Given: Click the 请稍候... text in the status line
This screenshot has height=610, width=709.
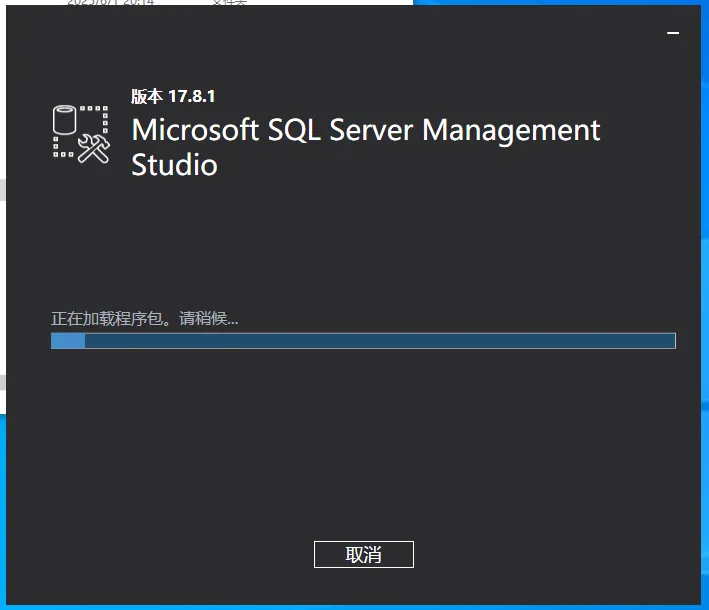Looking at the screenshot, I should [209, 318].
